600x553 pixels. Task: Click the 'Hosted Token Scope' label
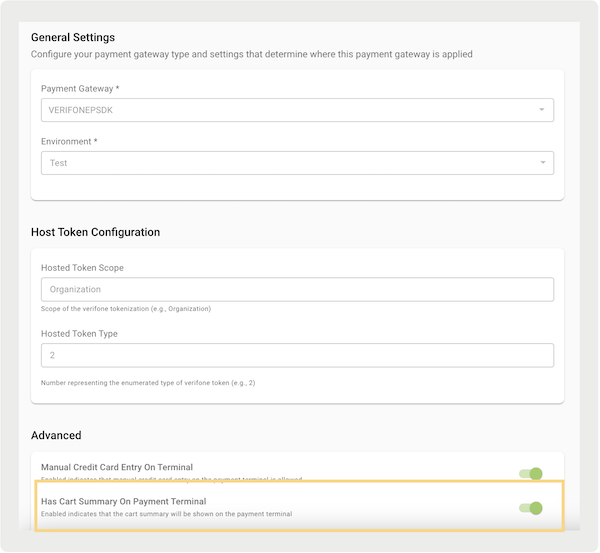[82, 268]
